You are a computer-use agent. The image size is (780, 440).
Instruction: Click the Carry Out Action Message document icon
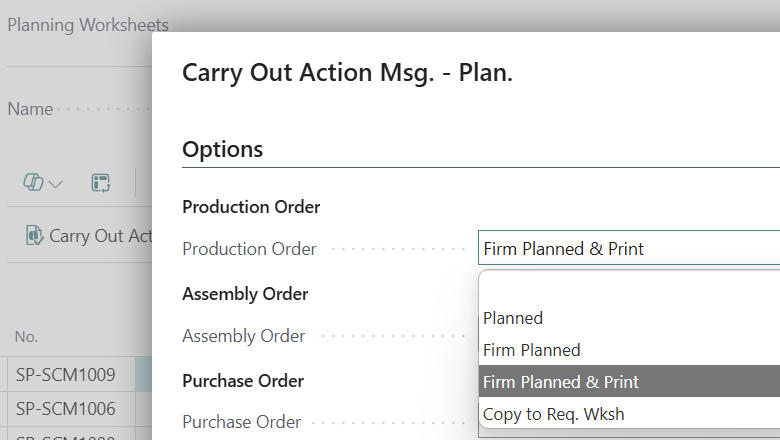click(34, 236)
